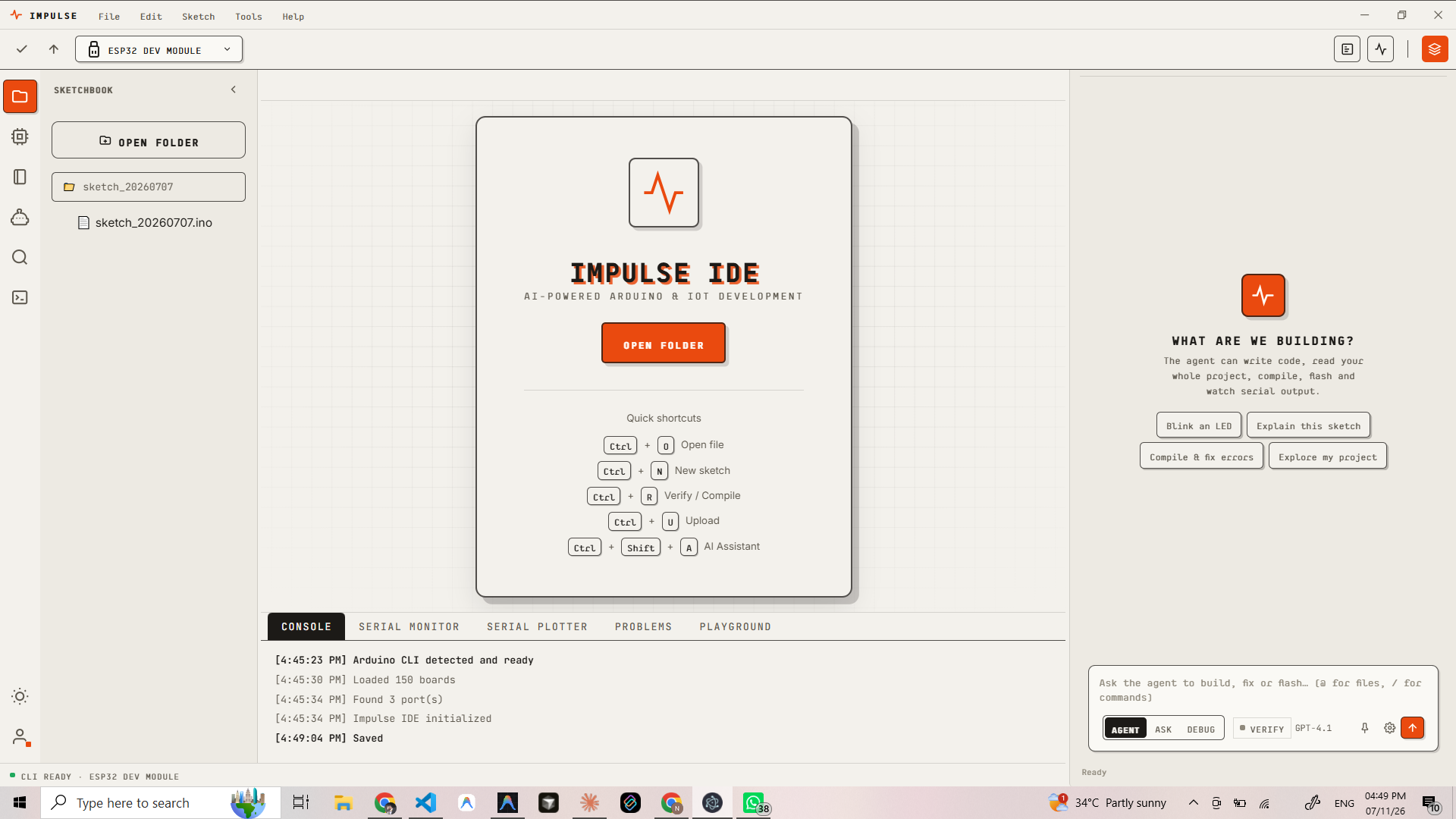Switch to the Problems tab
This screenshot has height=819, width=1456.
[643, 626]
